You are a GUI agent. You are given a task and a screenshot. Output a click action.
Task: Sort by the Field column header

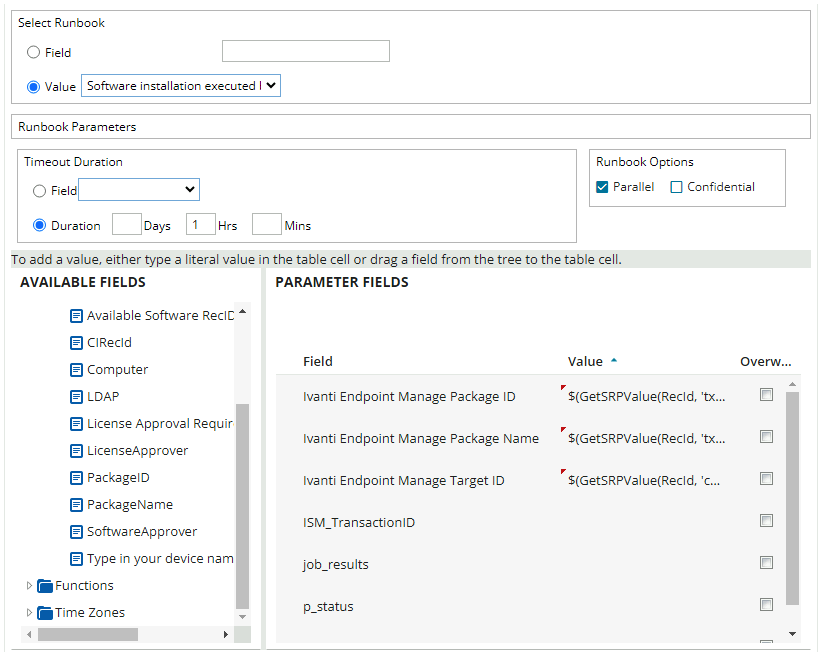coord(318,361)
